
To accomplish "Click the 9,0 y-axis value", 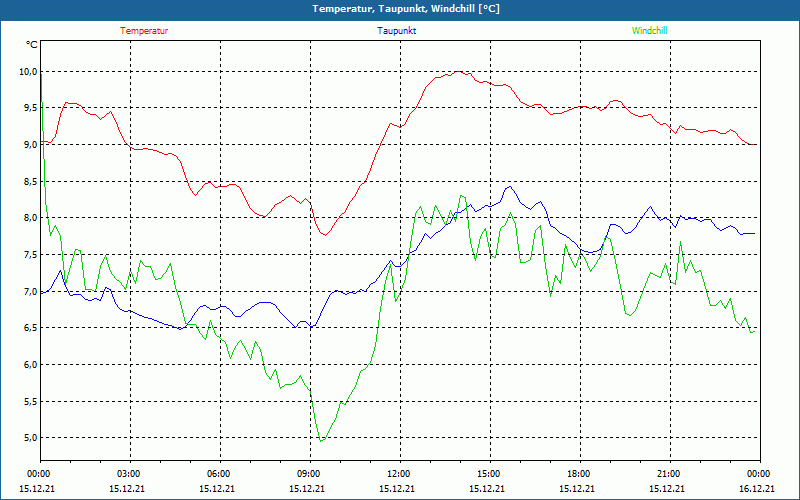I will point(31,144).
